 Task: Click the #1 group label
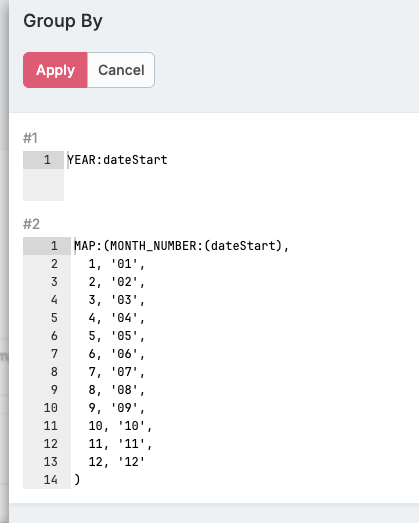30,138
